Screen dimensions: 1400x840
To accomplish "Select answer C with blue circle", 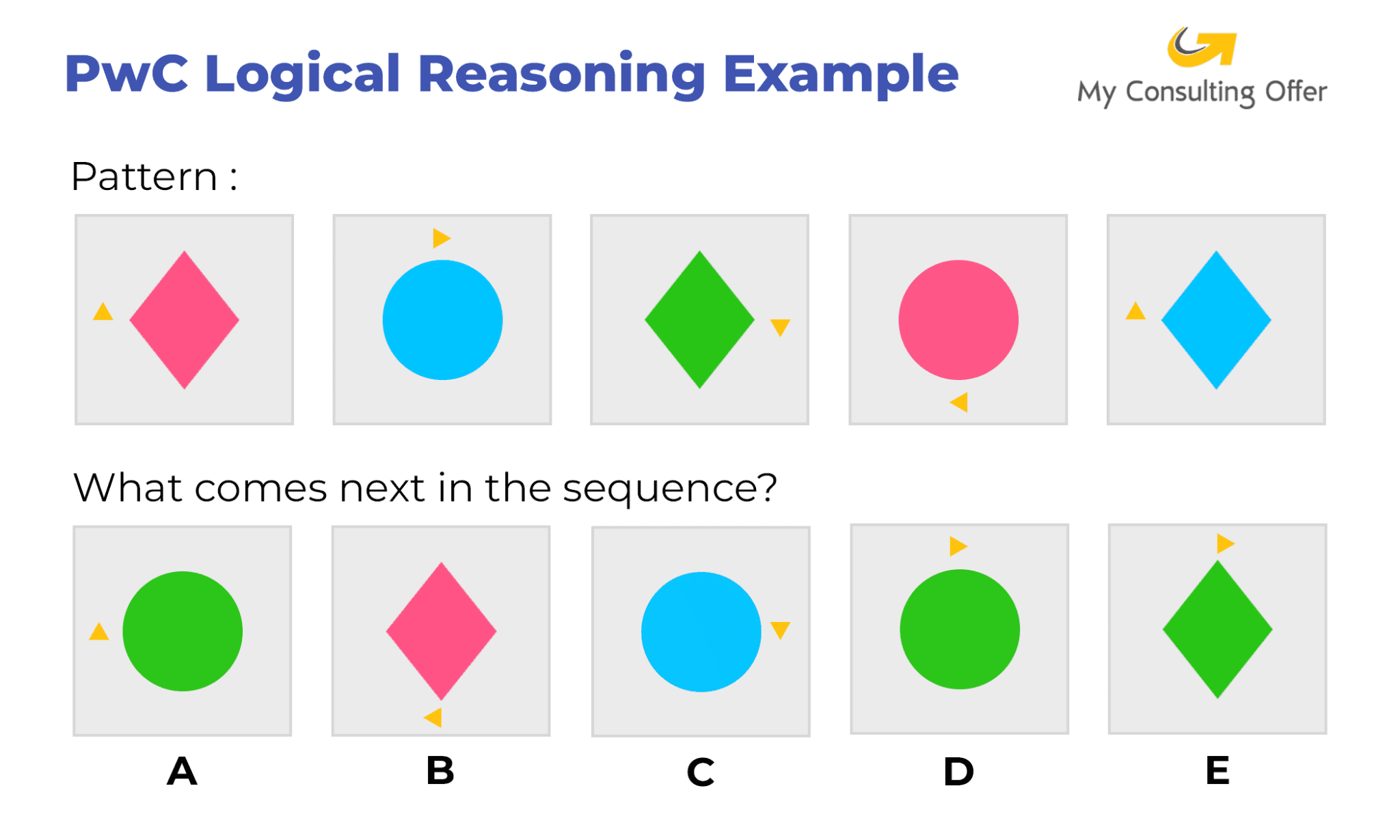I will click(x=701, y=632).
